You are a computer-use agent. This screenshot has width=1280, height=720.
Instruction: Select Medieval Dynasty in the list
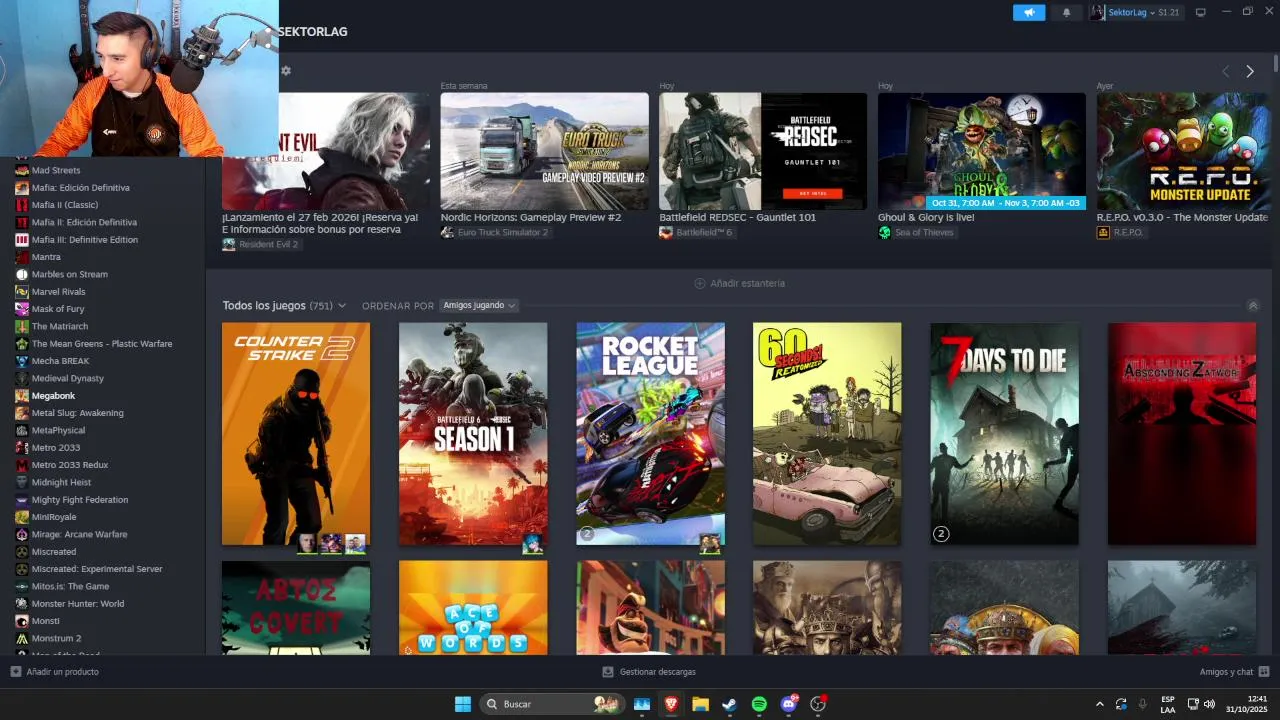68,378
